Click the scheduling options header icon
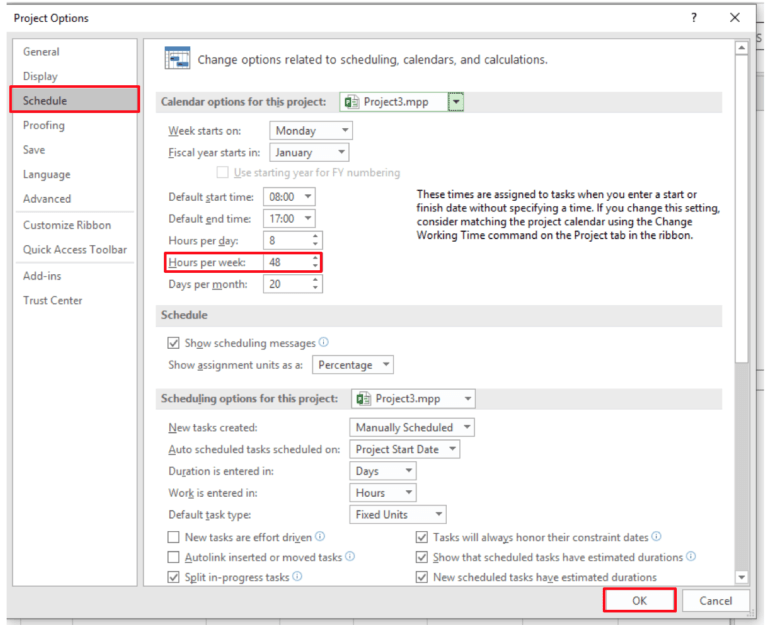 (177, 59)
